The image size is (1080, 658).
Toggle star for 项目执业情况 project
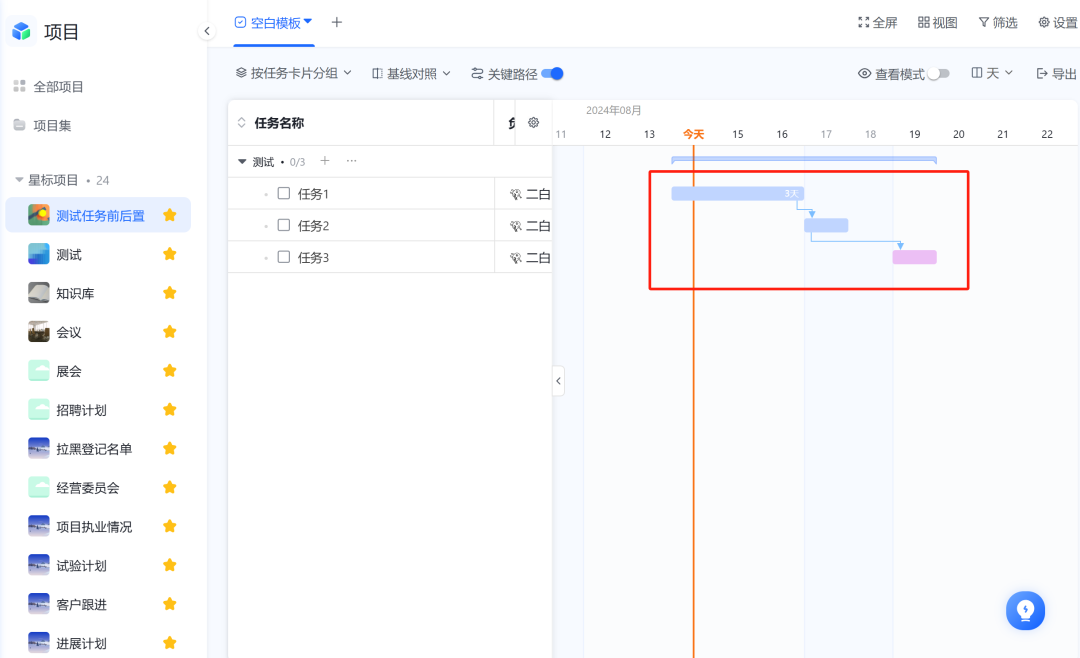click(x=169, y=527)
